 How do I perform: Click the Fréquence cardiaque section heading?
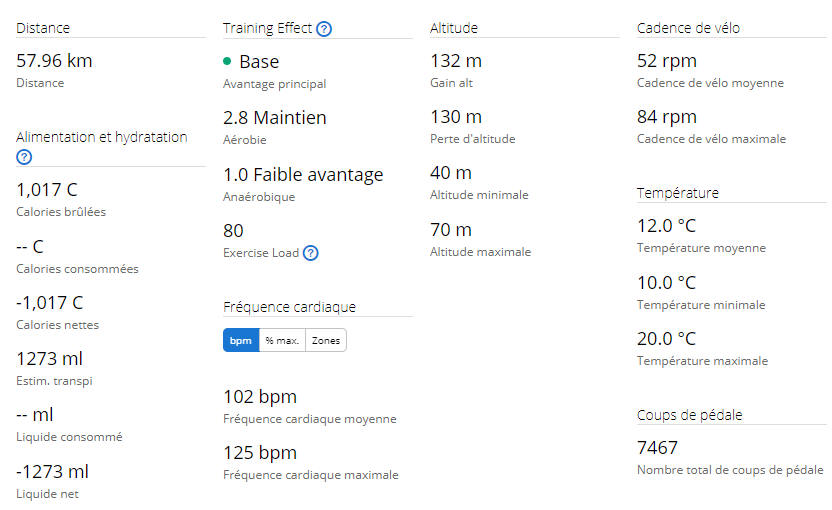point(289,307)
